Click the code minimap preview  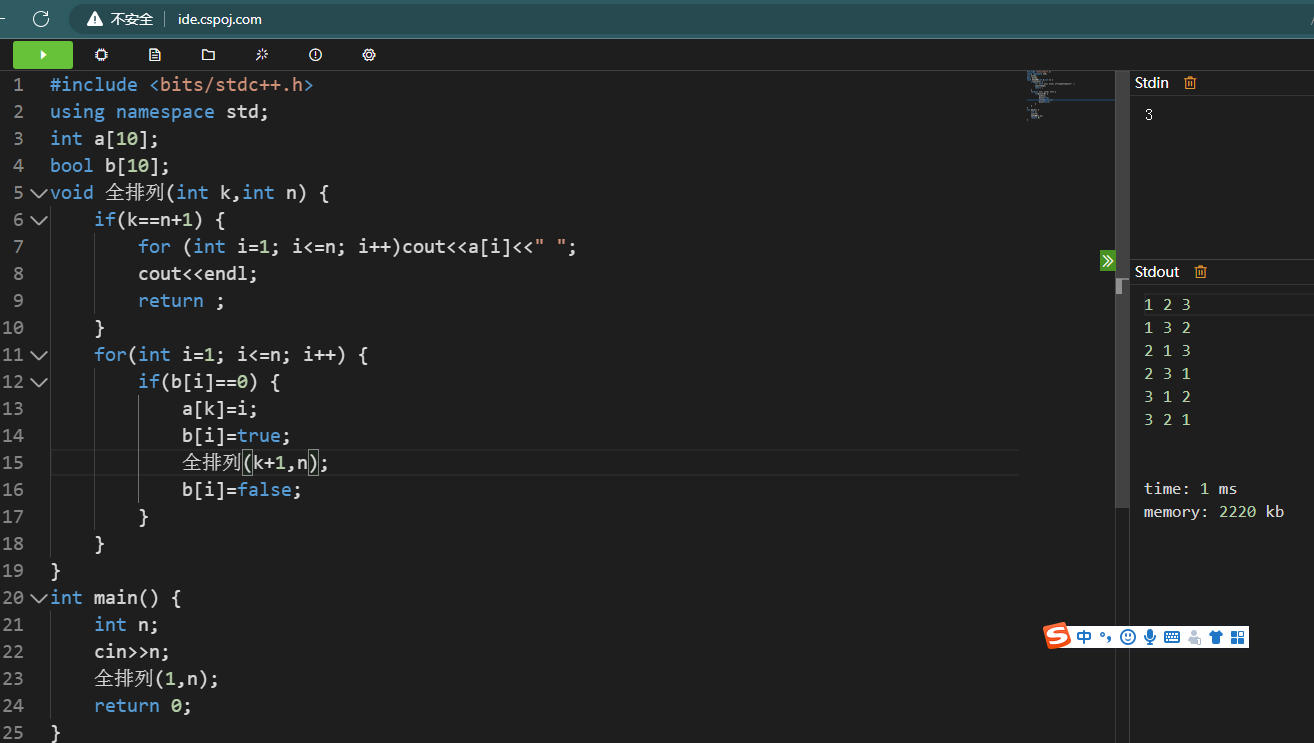click(1068, 96)
